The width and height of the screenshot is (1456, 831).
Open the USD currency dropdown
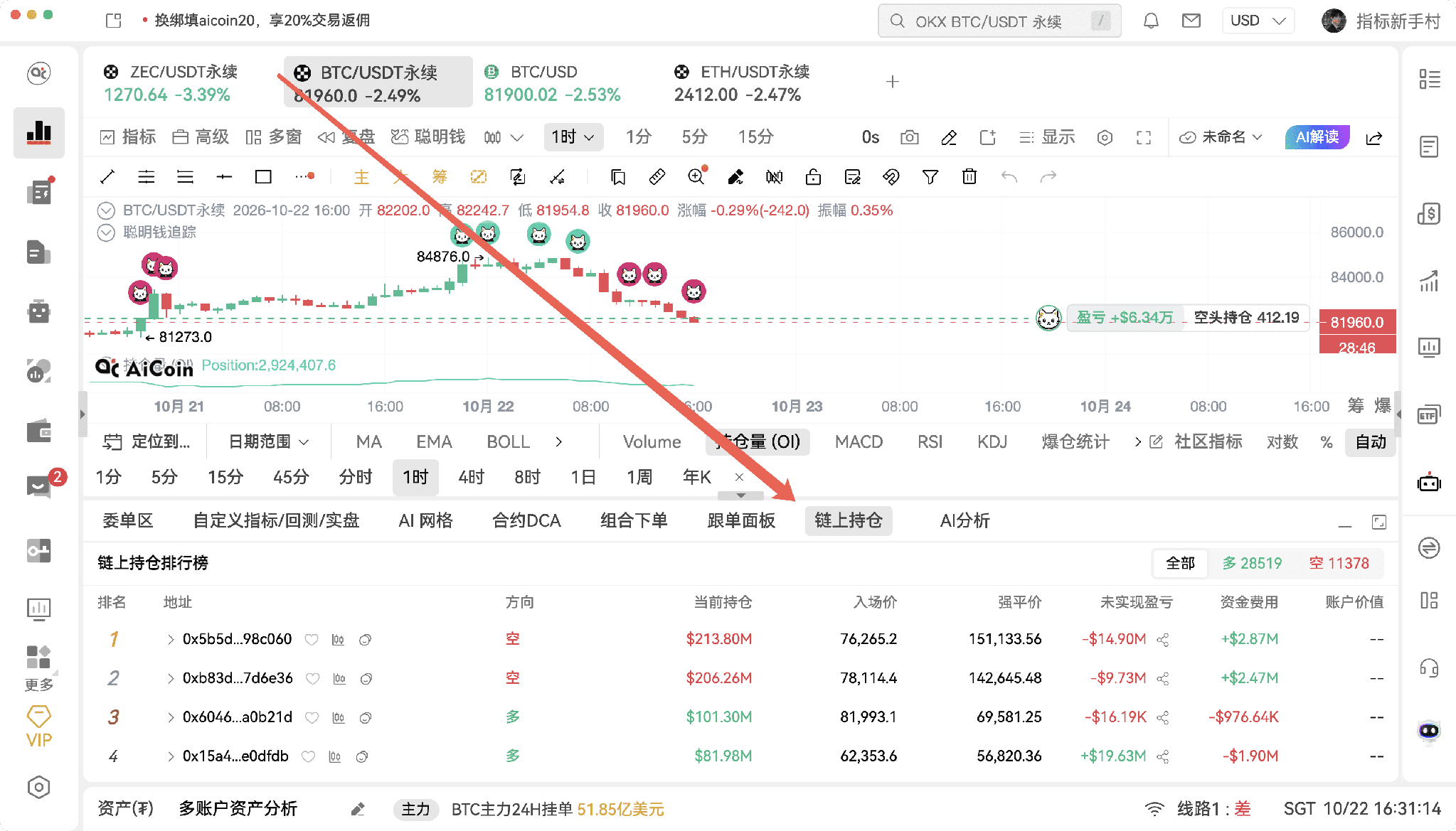point(1258,21)
